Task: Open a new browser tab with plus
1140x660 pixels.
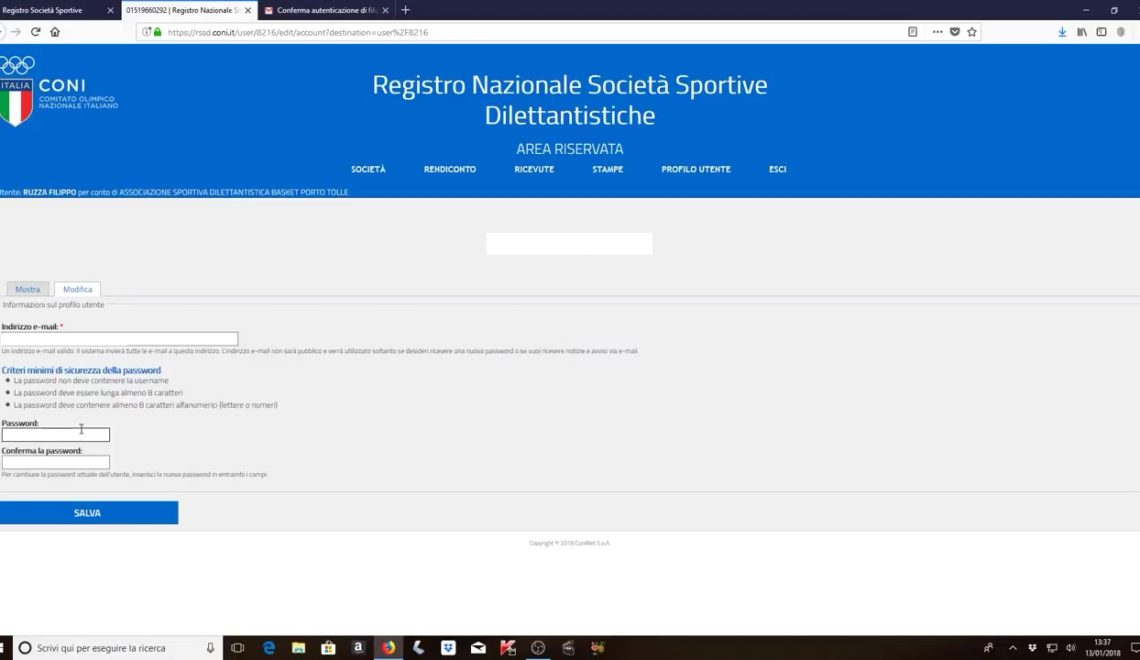Action: pos(406,10)
